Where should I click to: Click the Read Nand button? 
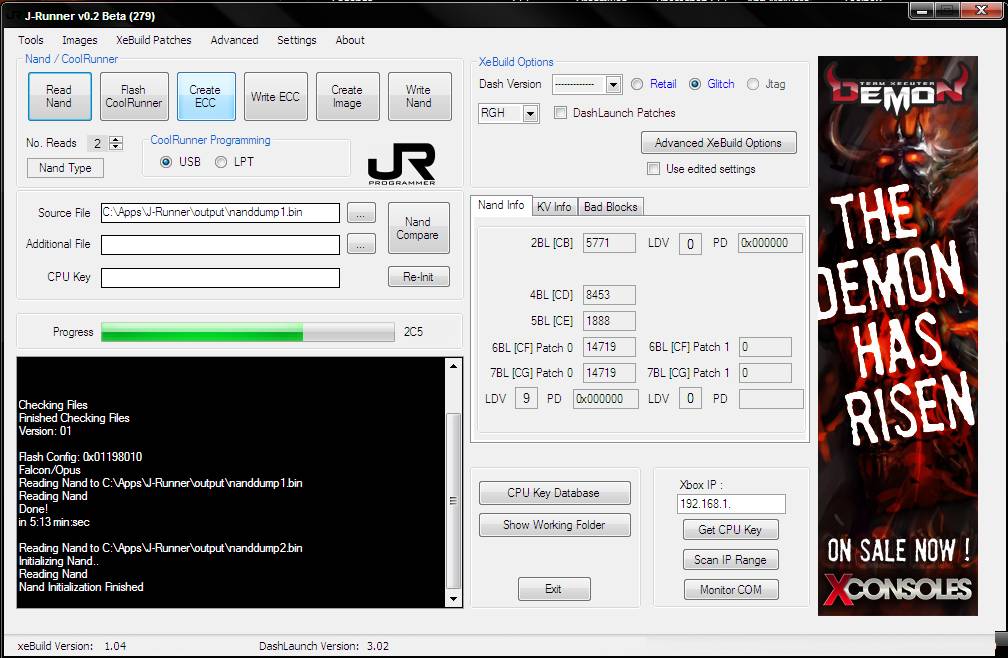[59, 96]
